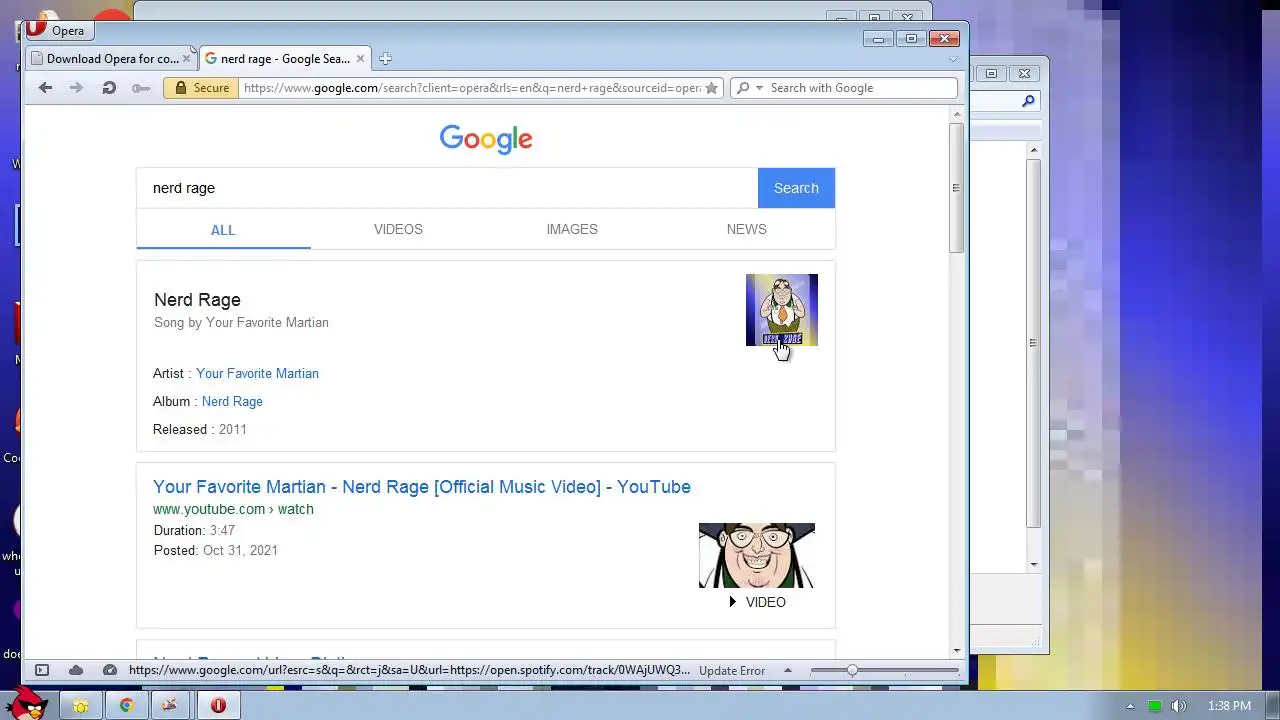The height and width of the screenshot is (720, 1280).
Task: Open the YouTube video thumbnail
Action: click(757, 556)
